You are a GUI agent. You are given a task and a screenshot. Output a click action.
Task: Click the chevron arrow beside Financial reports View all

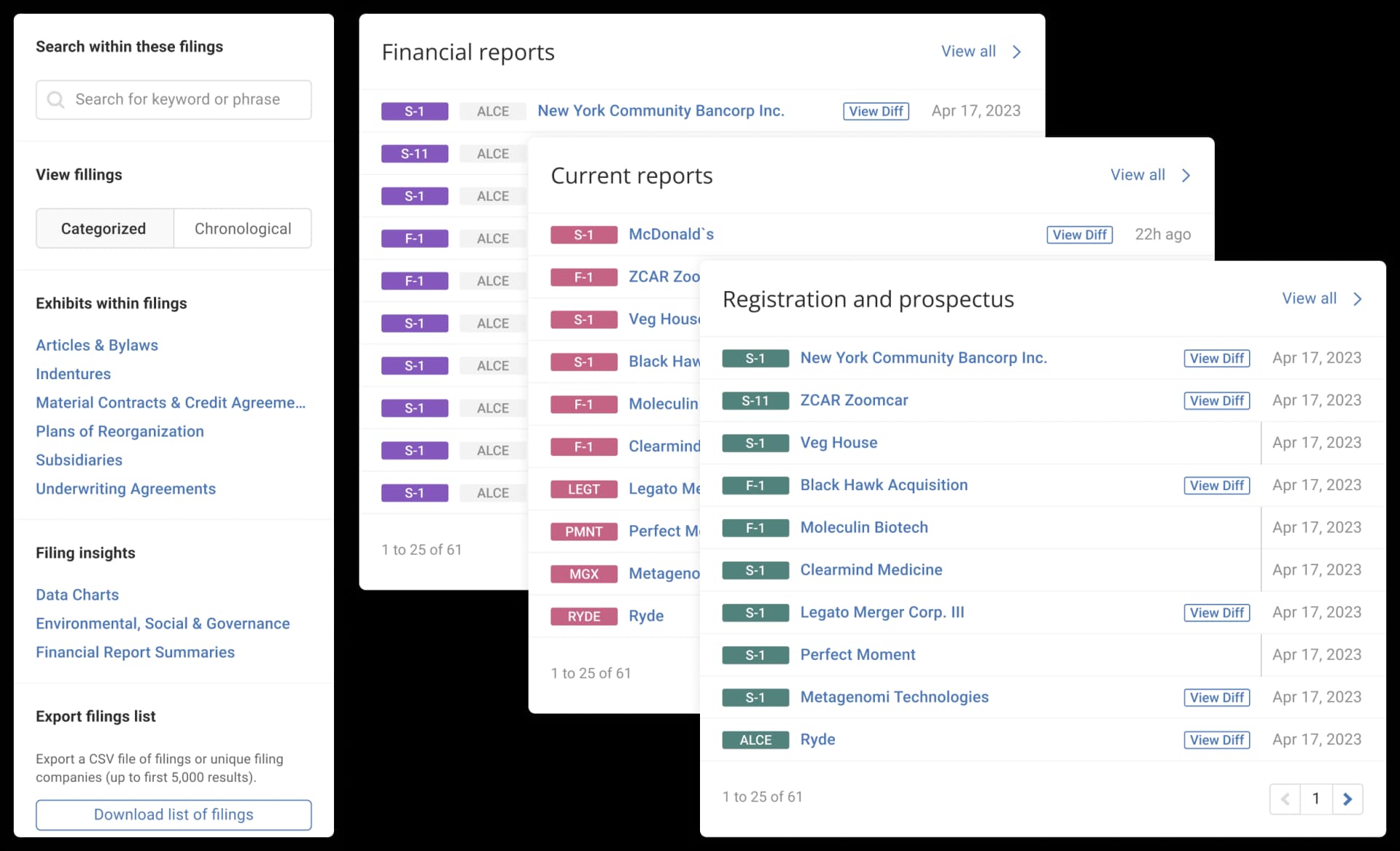pyautogui.click(x=1016, y=52)
